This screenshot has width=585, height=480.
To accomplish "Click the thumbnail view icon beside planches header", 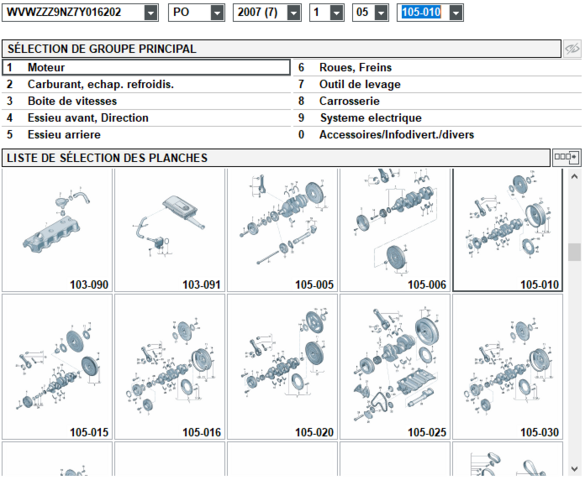I will coord(566,157).
